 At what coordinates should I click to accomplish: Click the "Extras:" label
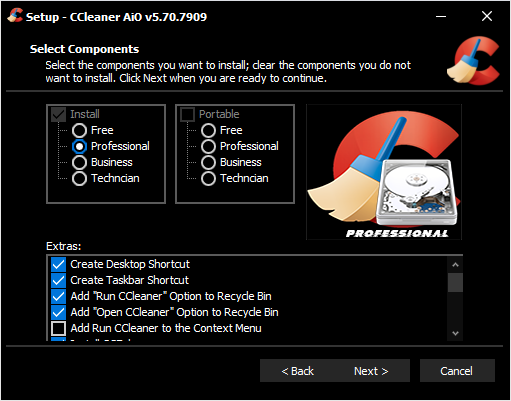pyautogui.click(x=63, y=246)
